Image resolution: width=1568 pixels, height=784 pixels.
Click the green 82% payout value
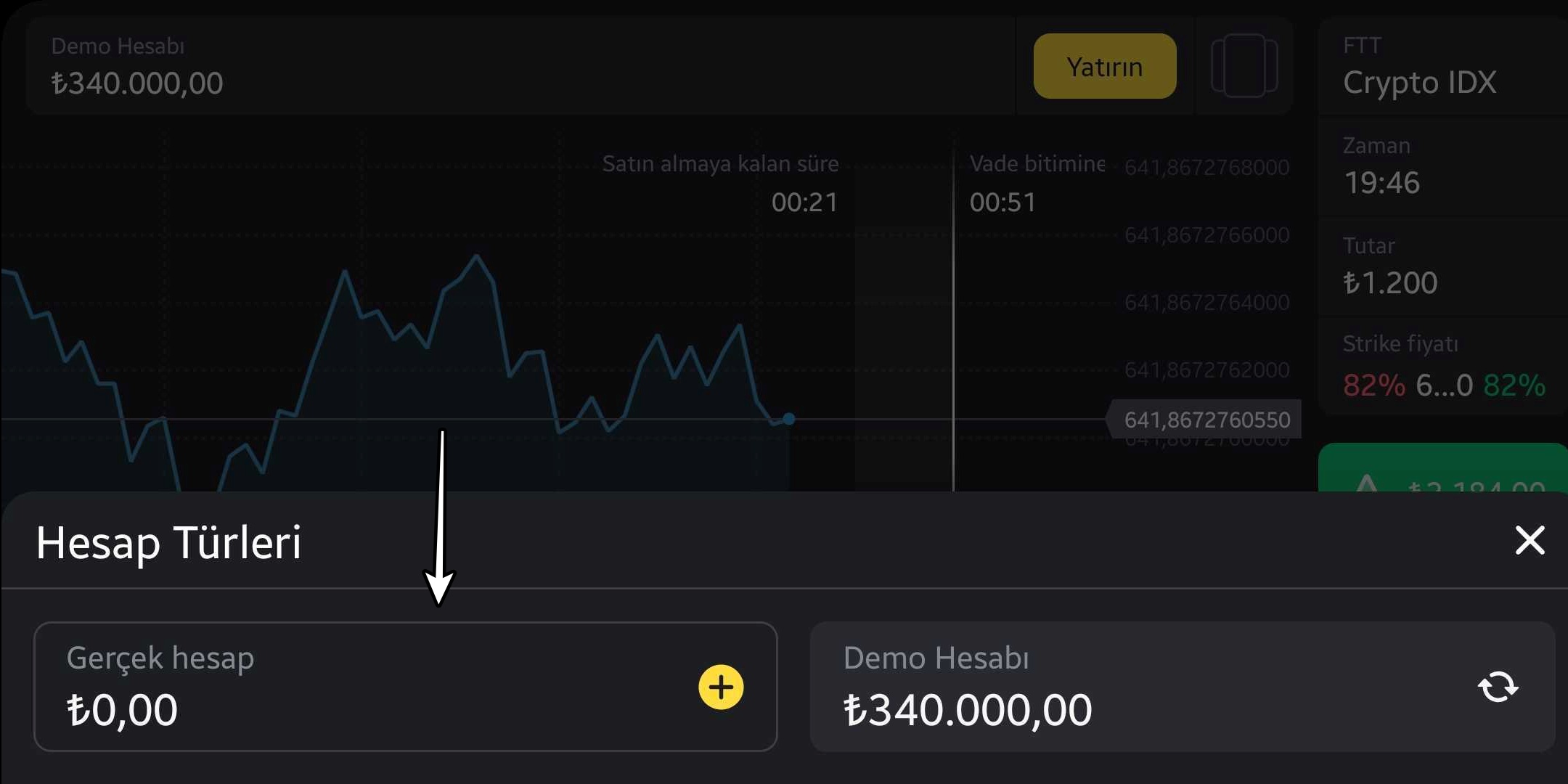pyautogui.click(x=1514, y=385)
